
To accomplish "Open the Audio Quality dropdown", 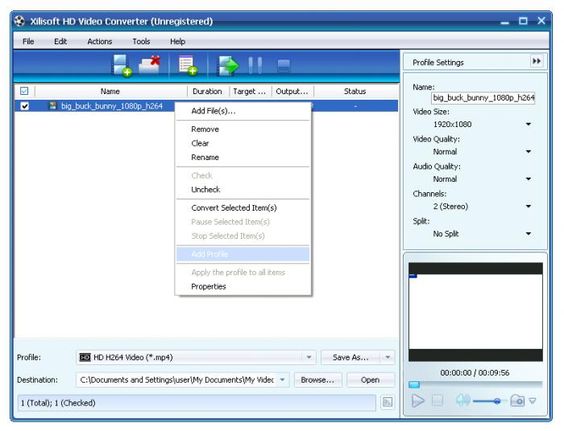I will click(528, 179).
